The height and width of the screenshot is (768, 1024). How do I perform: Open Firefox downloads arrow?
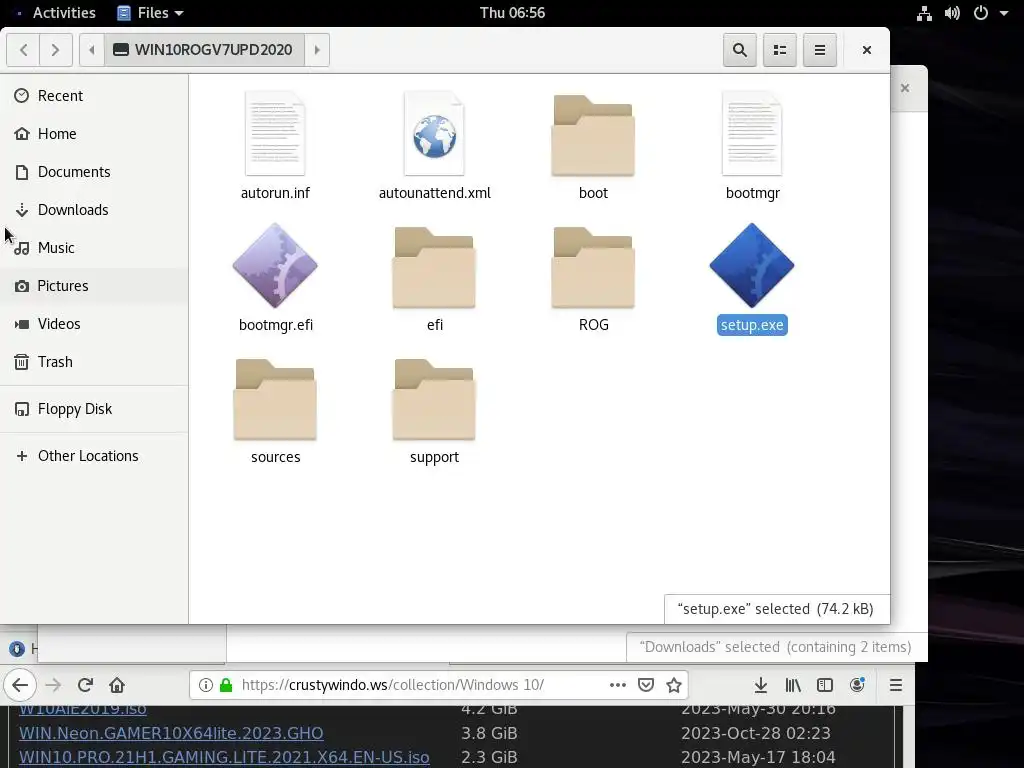[x=761, y=685]
